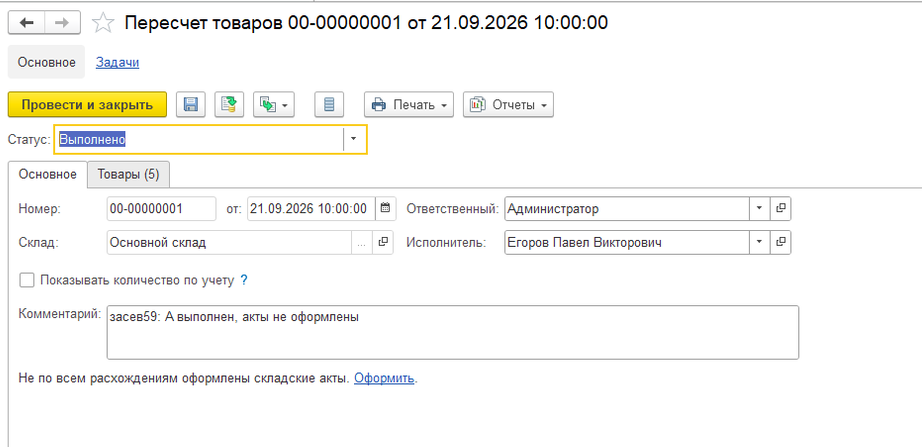The width and height of the screenshot is (922, 447).
Task: Select the inner Основное tab
Action: point(48,175)
